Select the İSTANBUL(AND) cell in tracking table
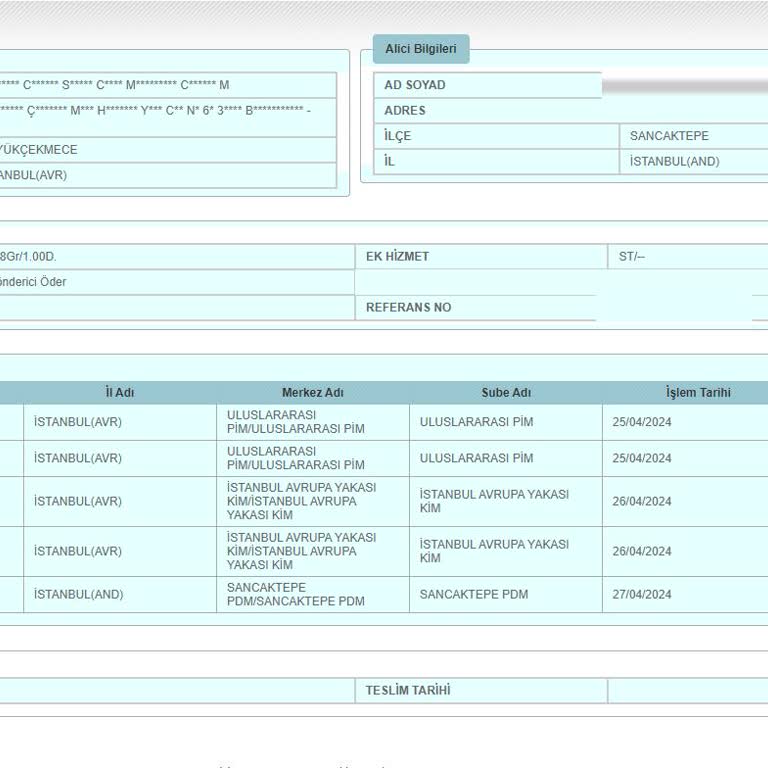Image resolution: width=768 pixels, height=768 pixels. tap(78, 594)
